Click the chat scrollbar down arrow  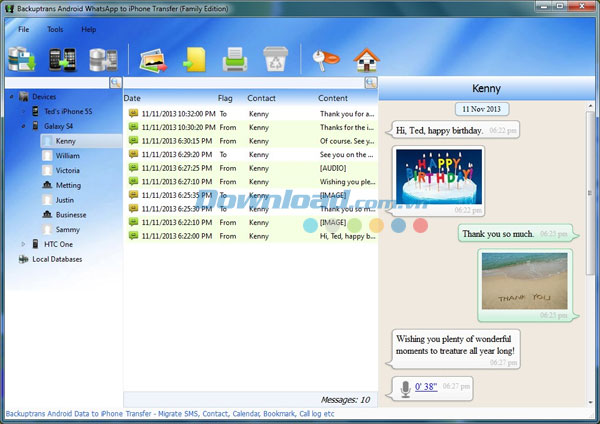tap(590, 402)
